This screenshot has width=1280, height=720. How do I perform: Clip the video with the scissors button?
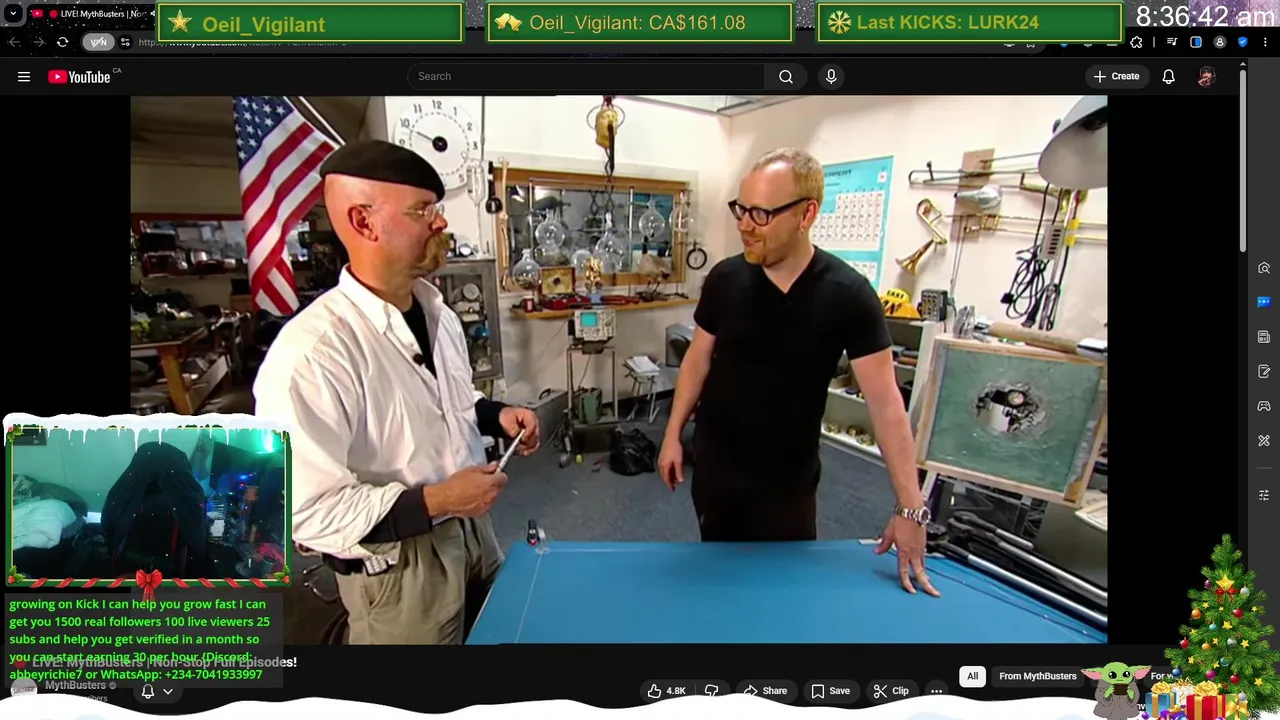pyautogui.click(x=890, y=691)
